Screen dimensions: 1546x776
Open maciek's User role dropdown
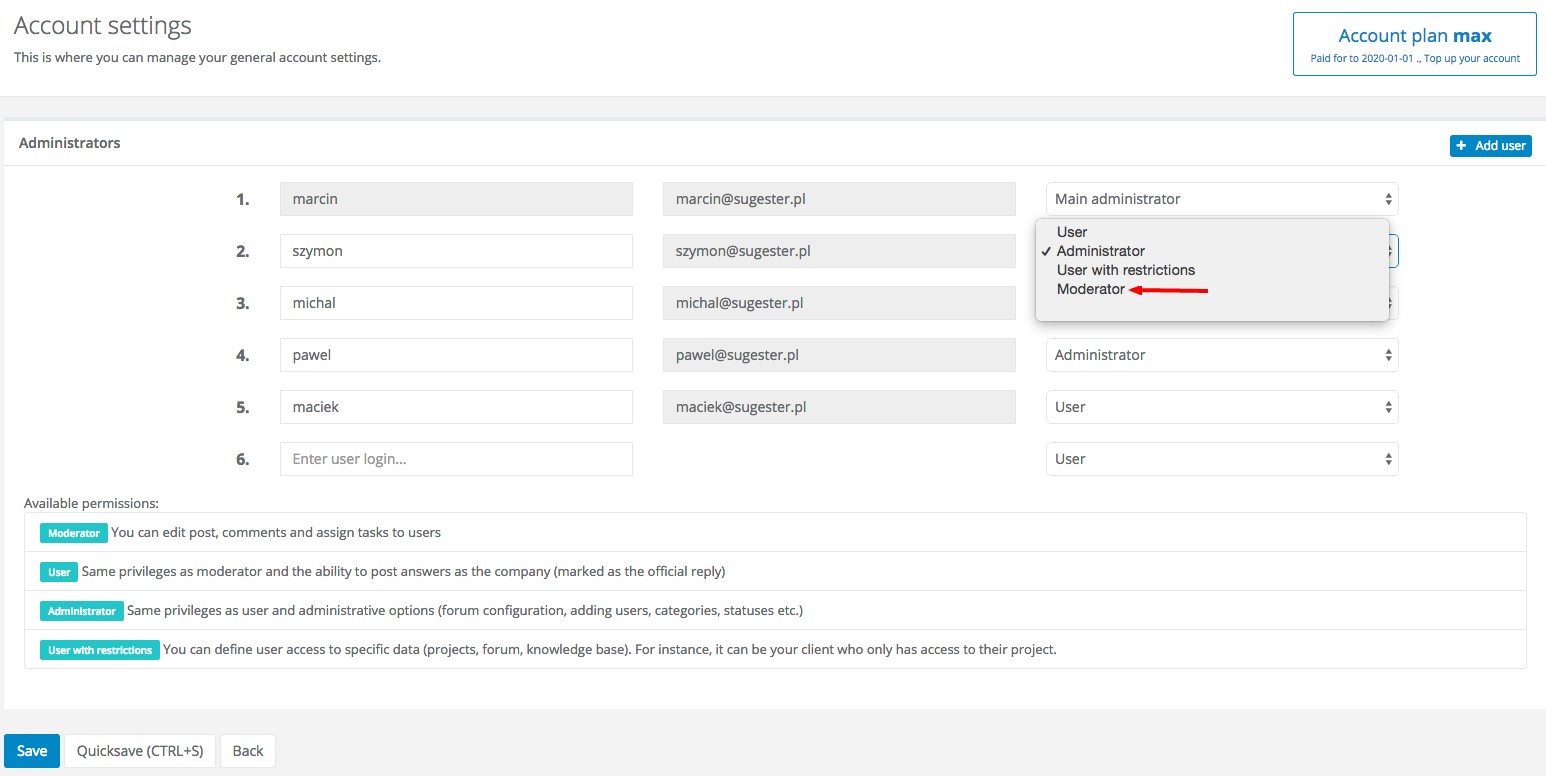click(x=1221, y=407)
